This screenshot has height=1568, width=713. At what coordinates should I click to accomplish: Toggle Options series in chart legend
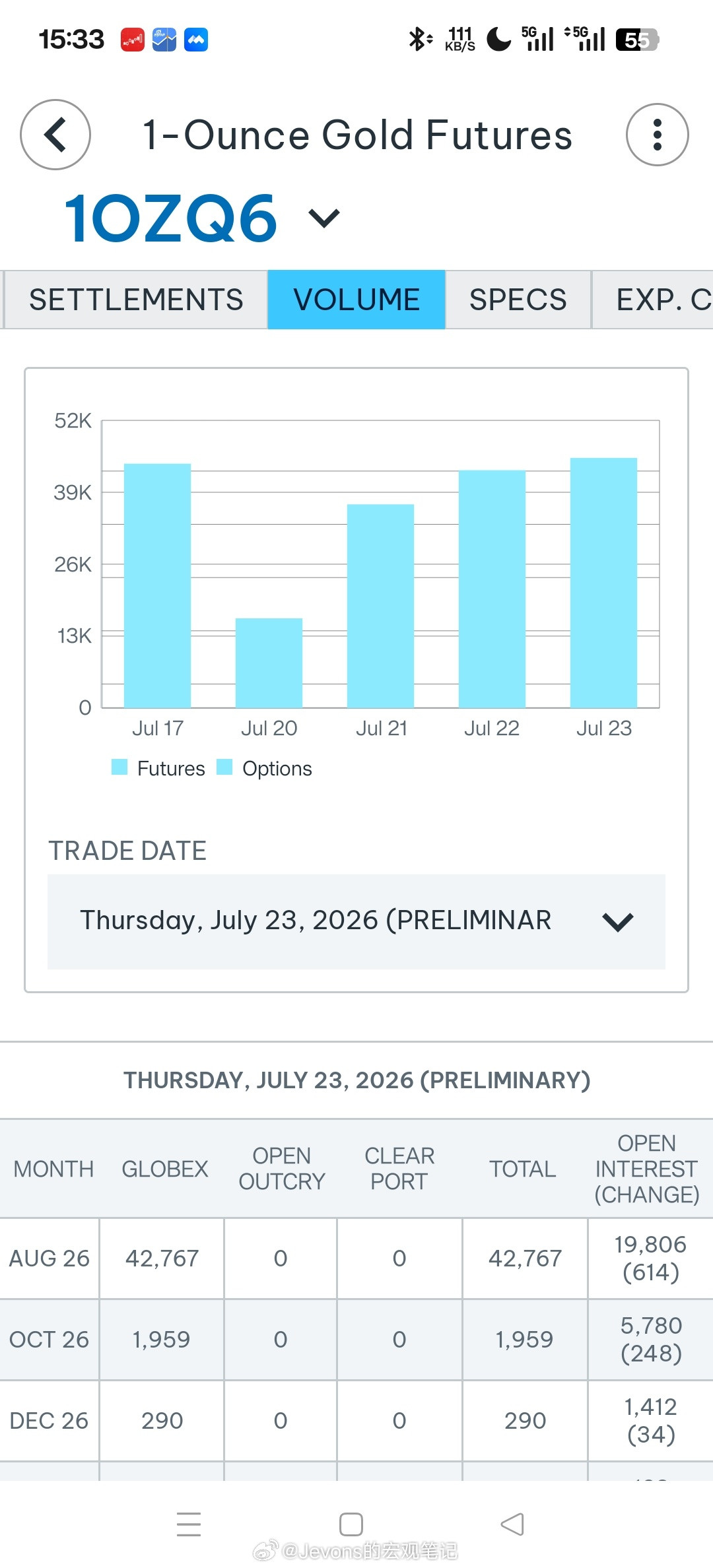[x=264, y=768]
